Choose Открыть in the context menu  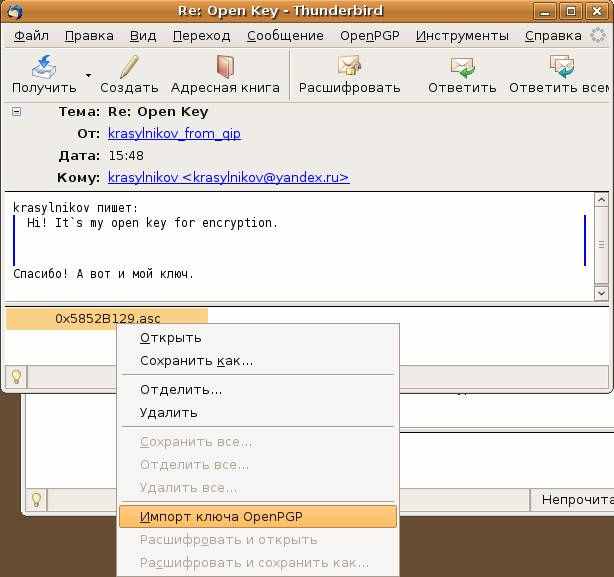pos(258,338)
